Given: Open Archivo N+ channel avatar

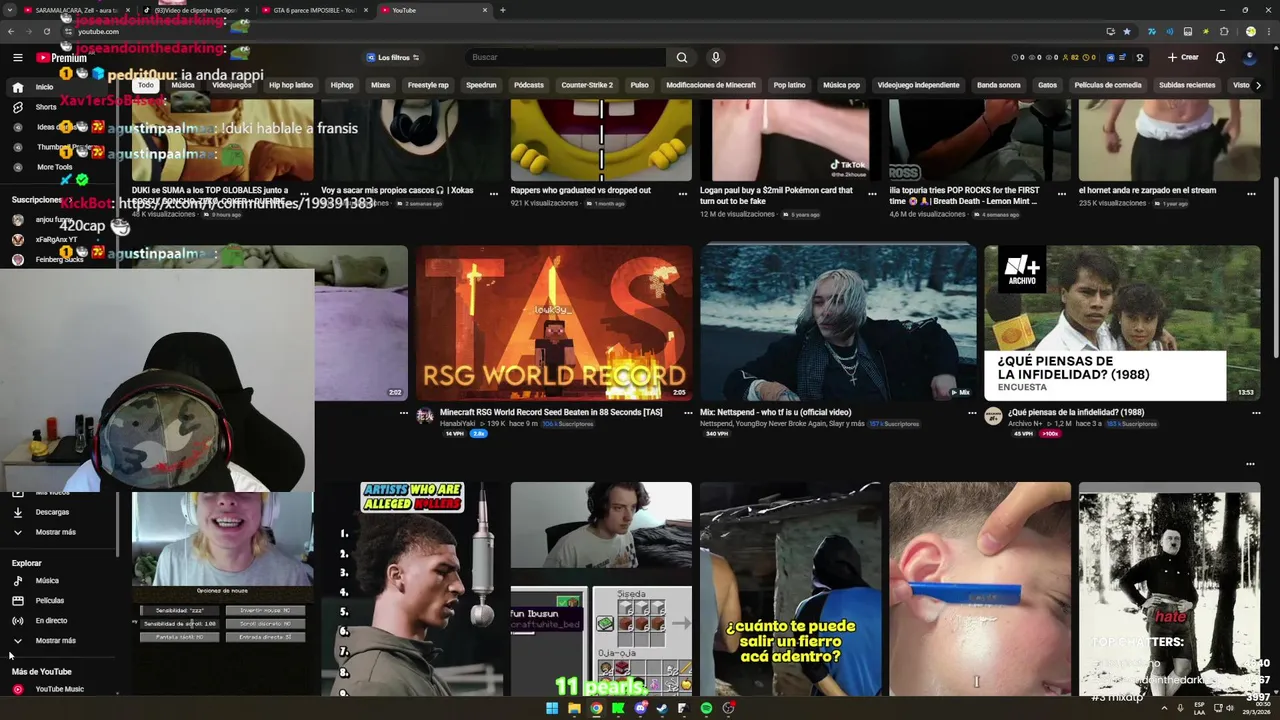Looking at the screenshot, I should coord(993,417).
